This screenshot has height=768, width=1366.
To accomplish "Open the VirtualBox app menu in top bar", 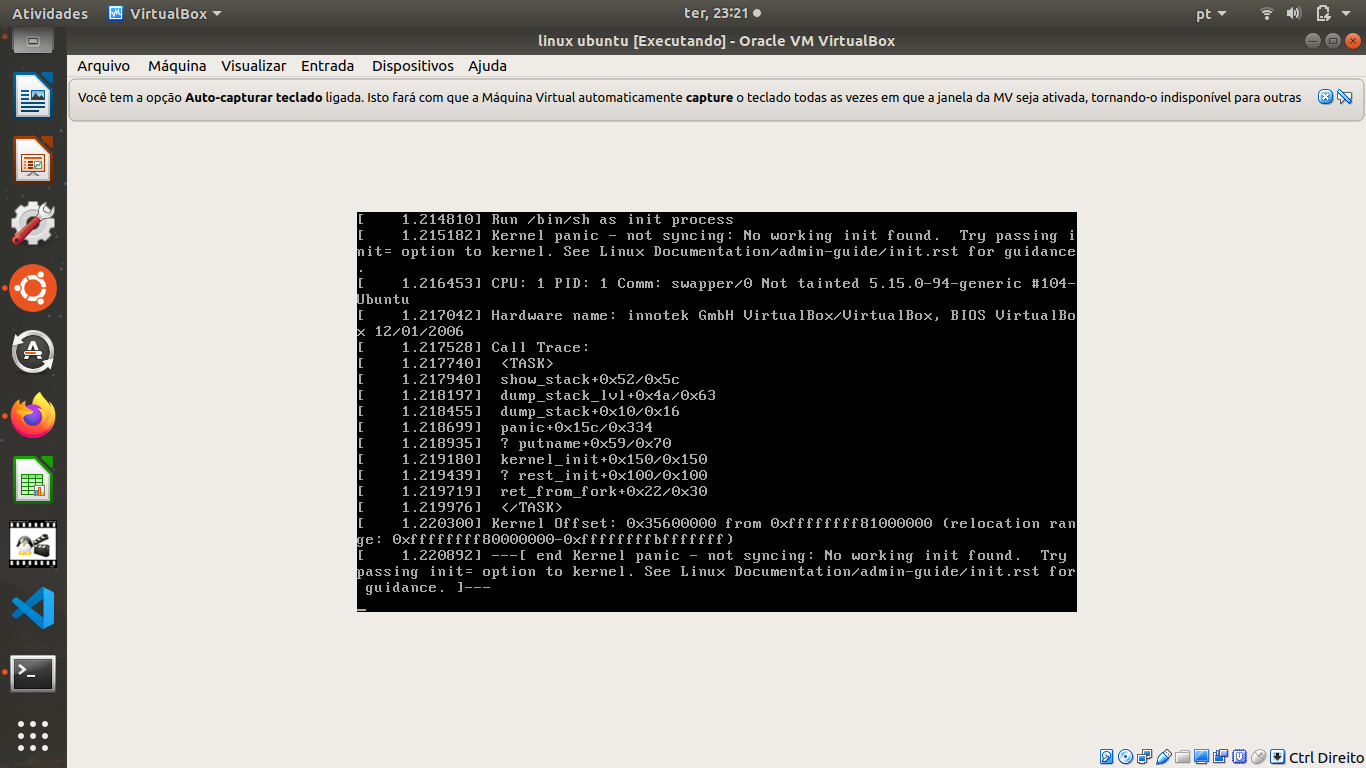I will pyautogui.click(x=165, y=13).
